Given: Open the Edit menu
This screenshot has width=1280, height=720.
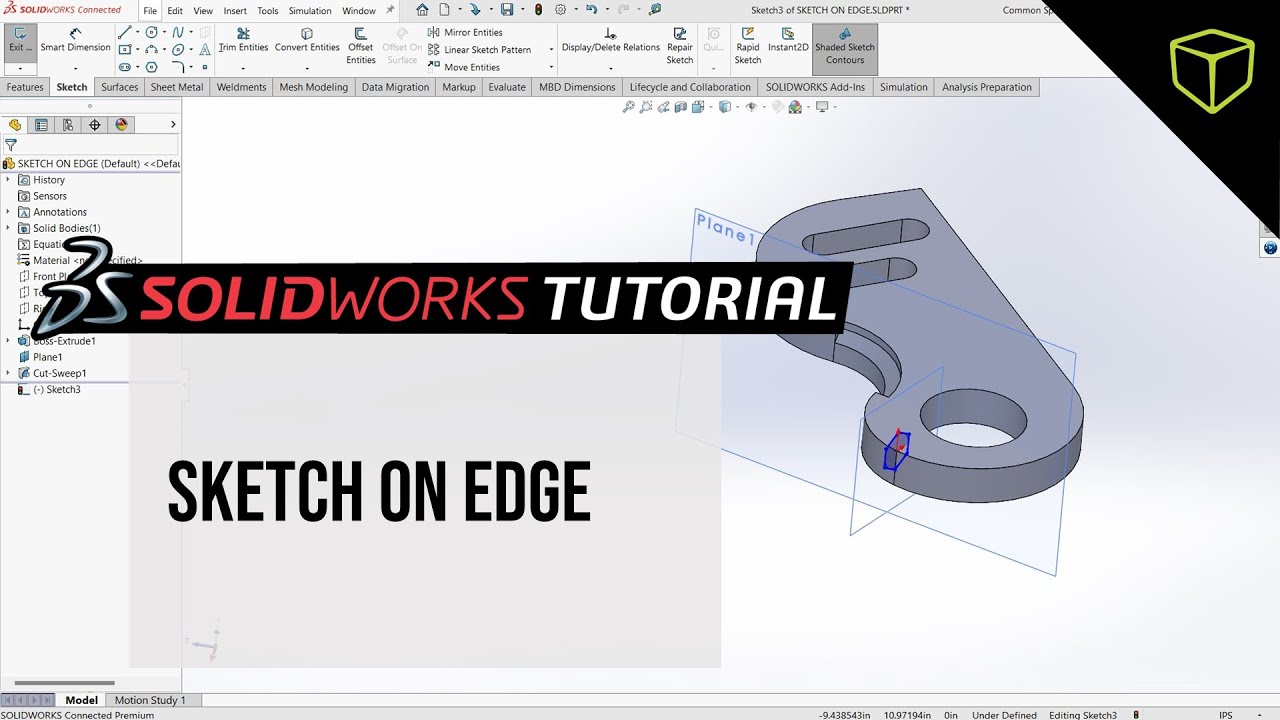Looking at the screenshot, I should [x=175, y=11].
